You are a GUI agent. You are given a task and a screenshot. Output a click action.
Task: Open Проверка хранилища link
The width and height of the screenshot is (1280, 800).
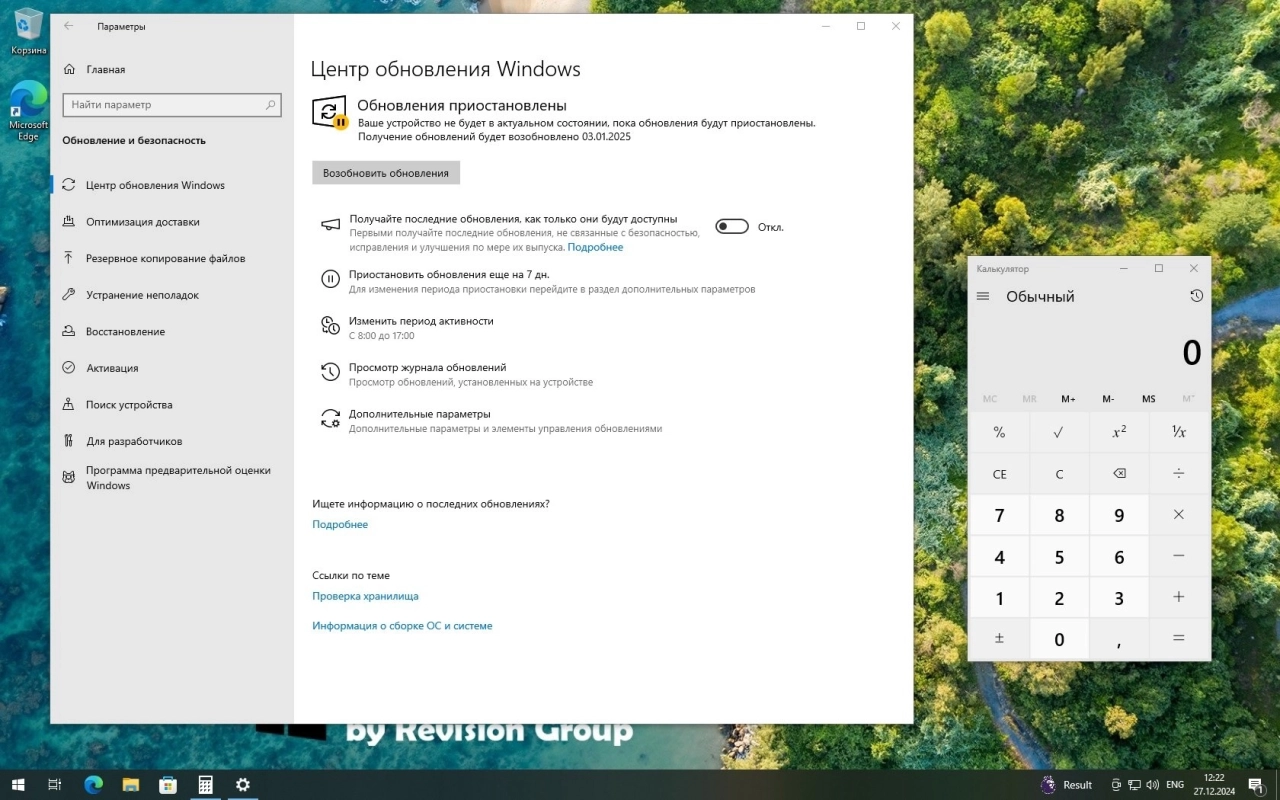tap(365, 596)
